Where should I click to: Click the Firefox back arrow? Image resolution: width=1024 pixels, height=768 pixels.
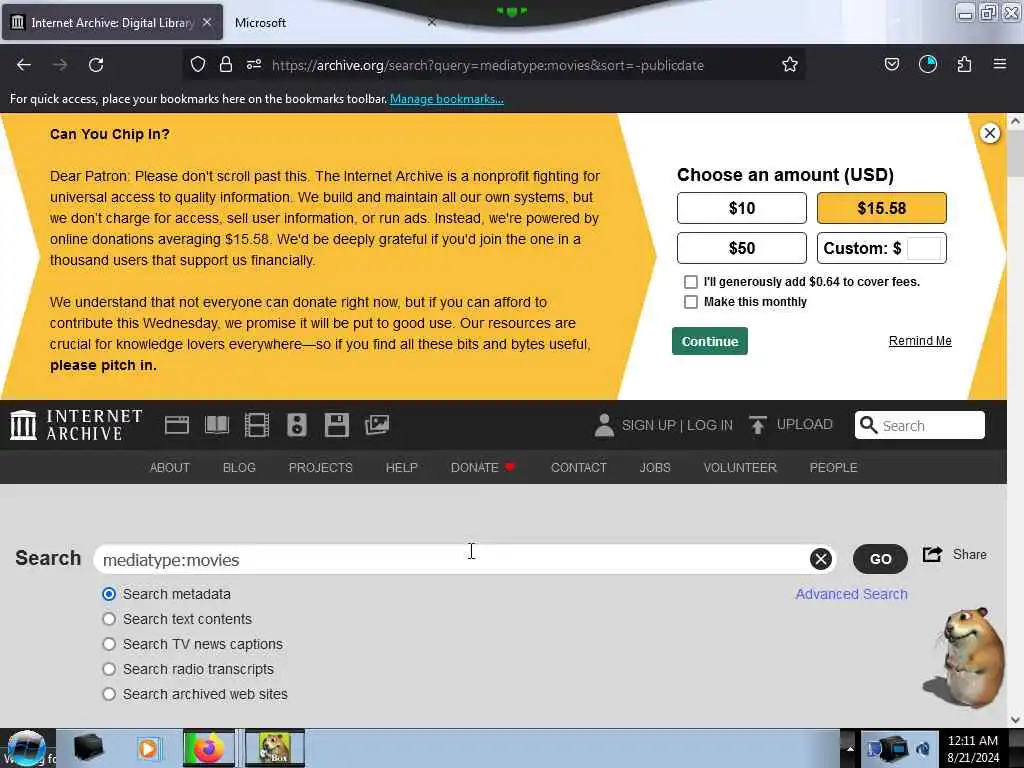point(24,65)
